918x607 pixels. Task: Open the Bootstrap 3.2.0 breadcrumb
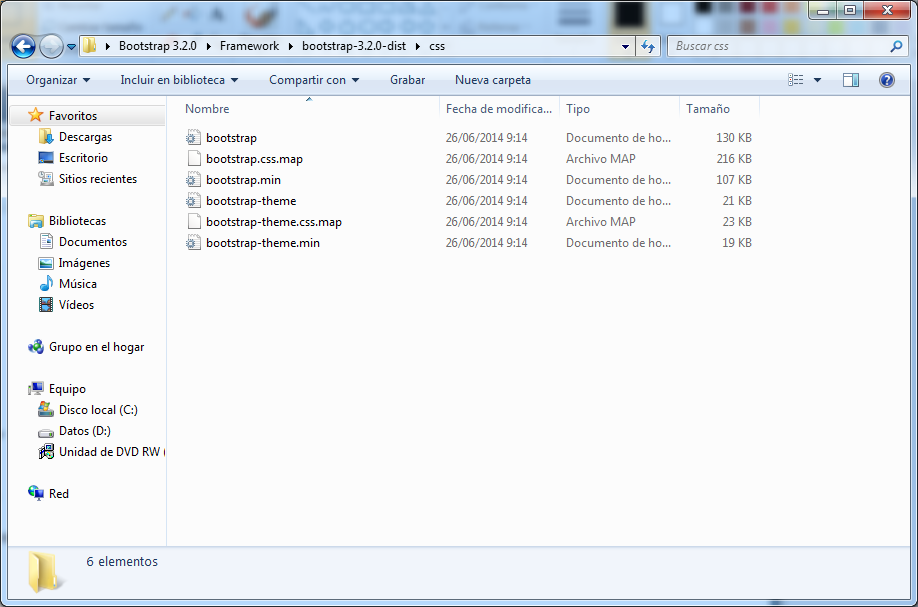(157, 46)
